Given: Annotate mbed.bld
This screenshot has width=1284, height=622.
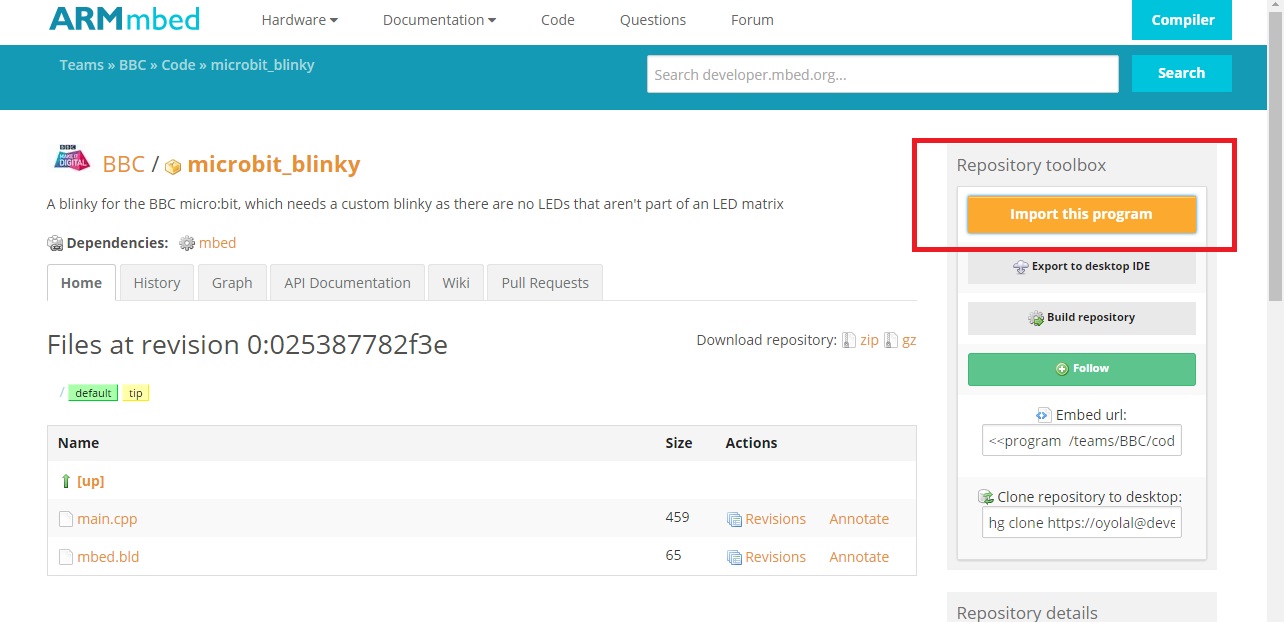Looking at the screenshot, I should click(x=859, y=557).
